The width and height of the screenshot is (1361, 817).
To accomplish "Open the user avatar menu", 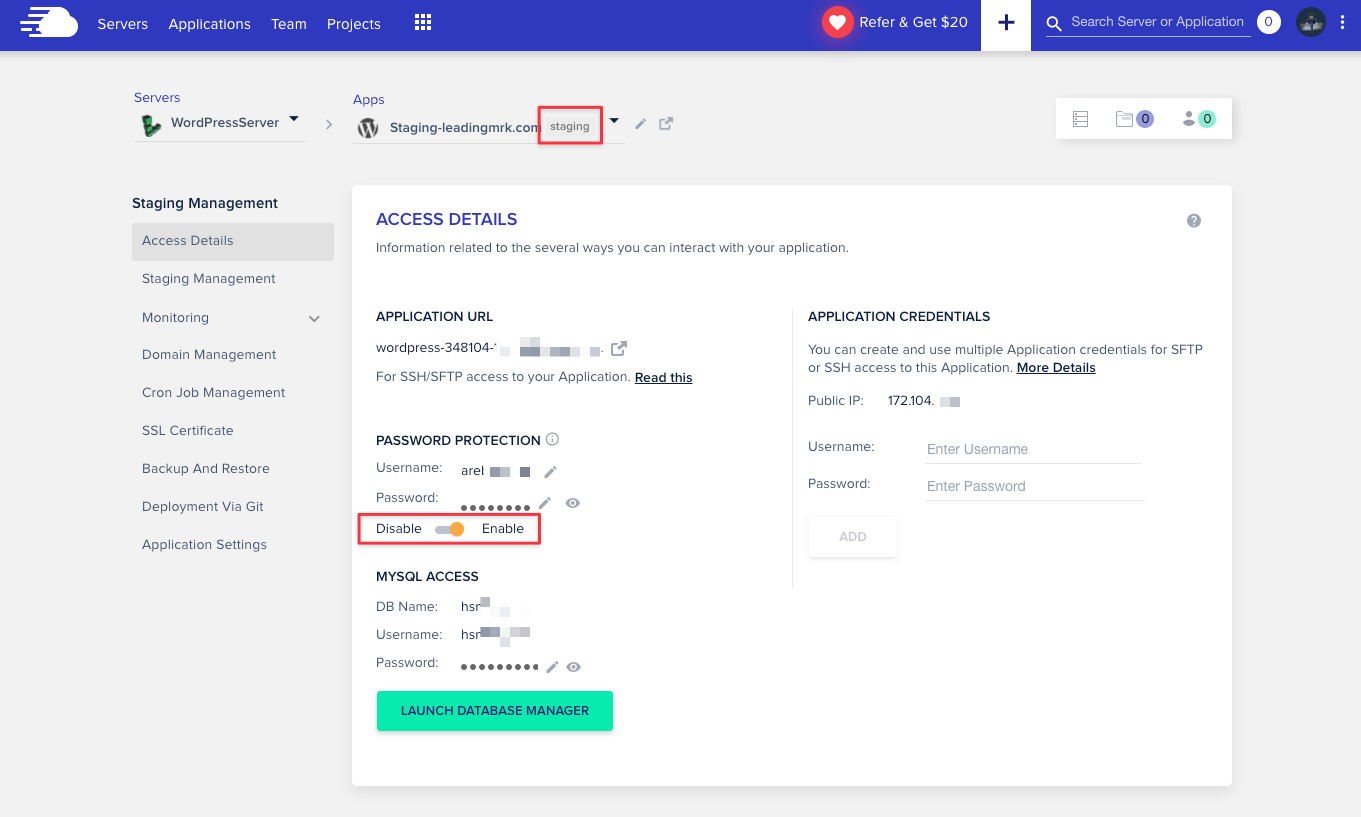I will coord(1311,22).
